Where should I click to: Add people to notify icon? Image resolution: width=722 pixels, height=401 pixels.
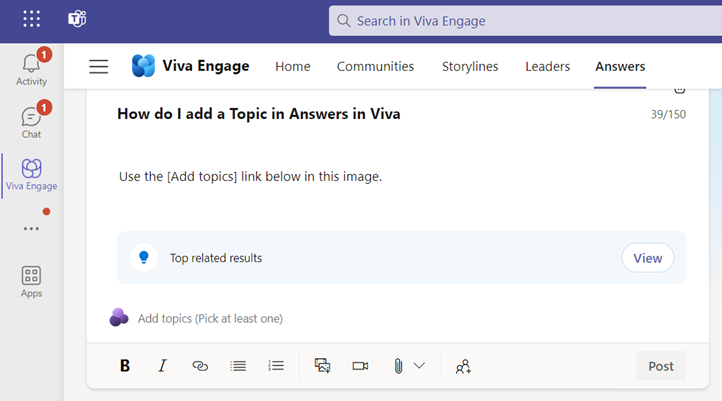point(463,366)
